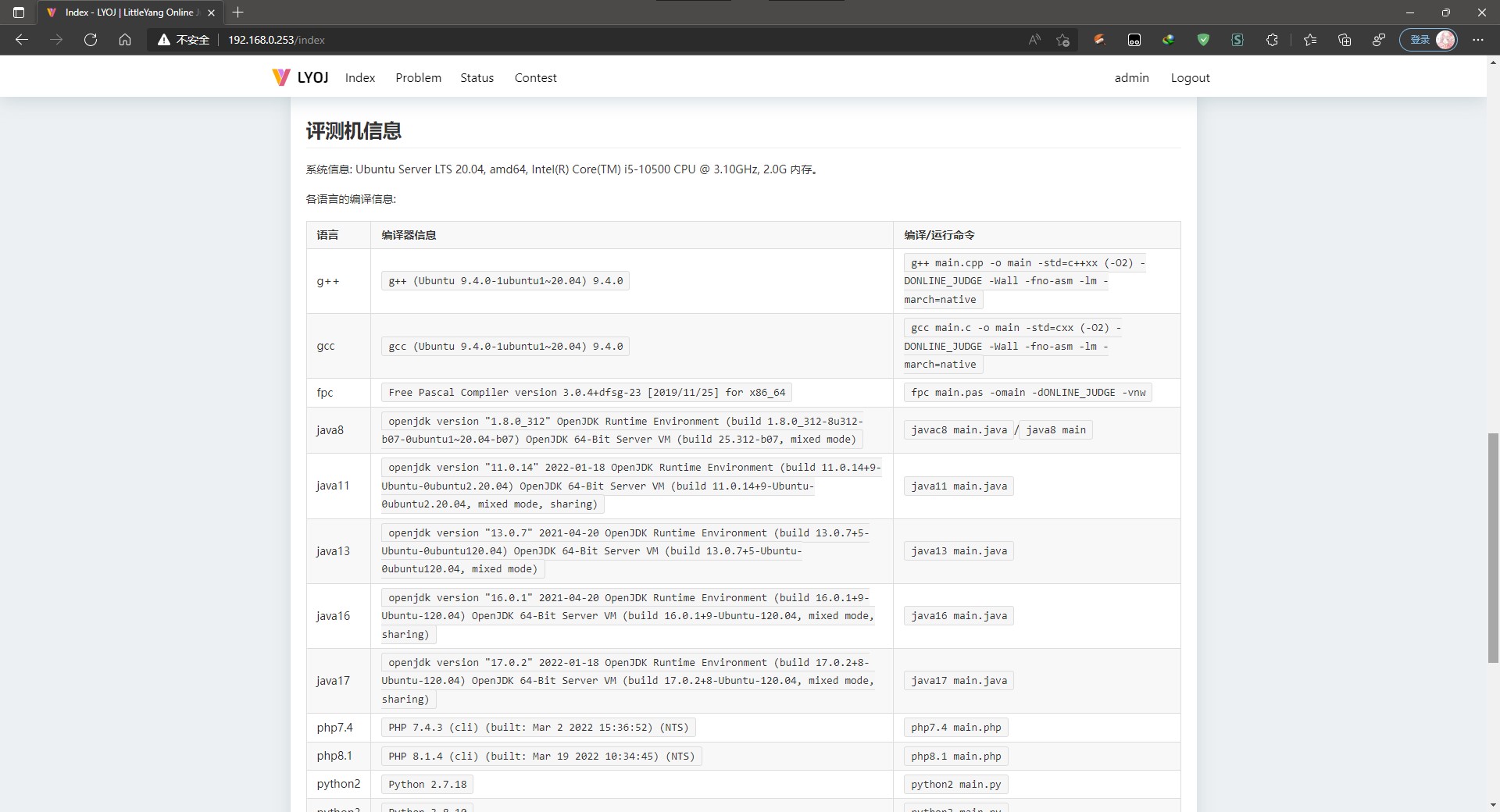Switch to the Problem tab

tap(418, 77)
